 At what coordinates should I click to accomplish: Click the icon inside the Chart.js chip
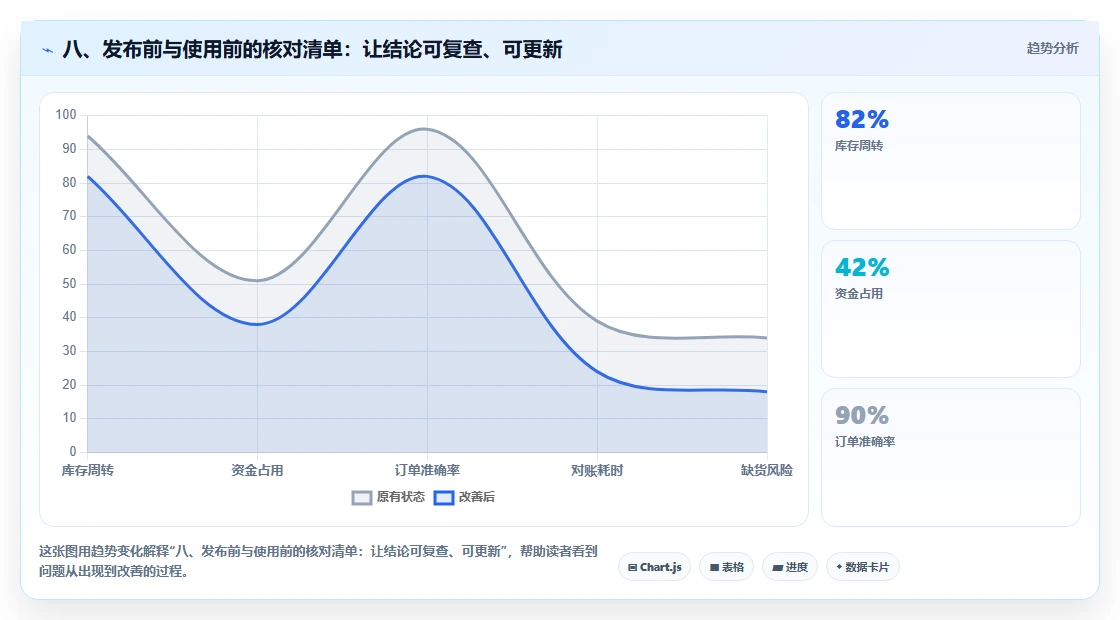click(x=632, y=568)
